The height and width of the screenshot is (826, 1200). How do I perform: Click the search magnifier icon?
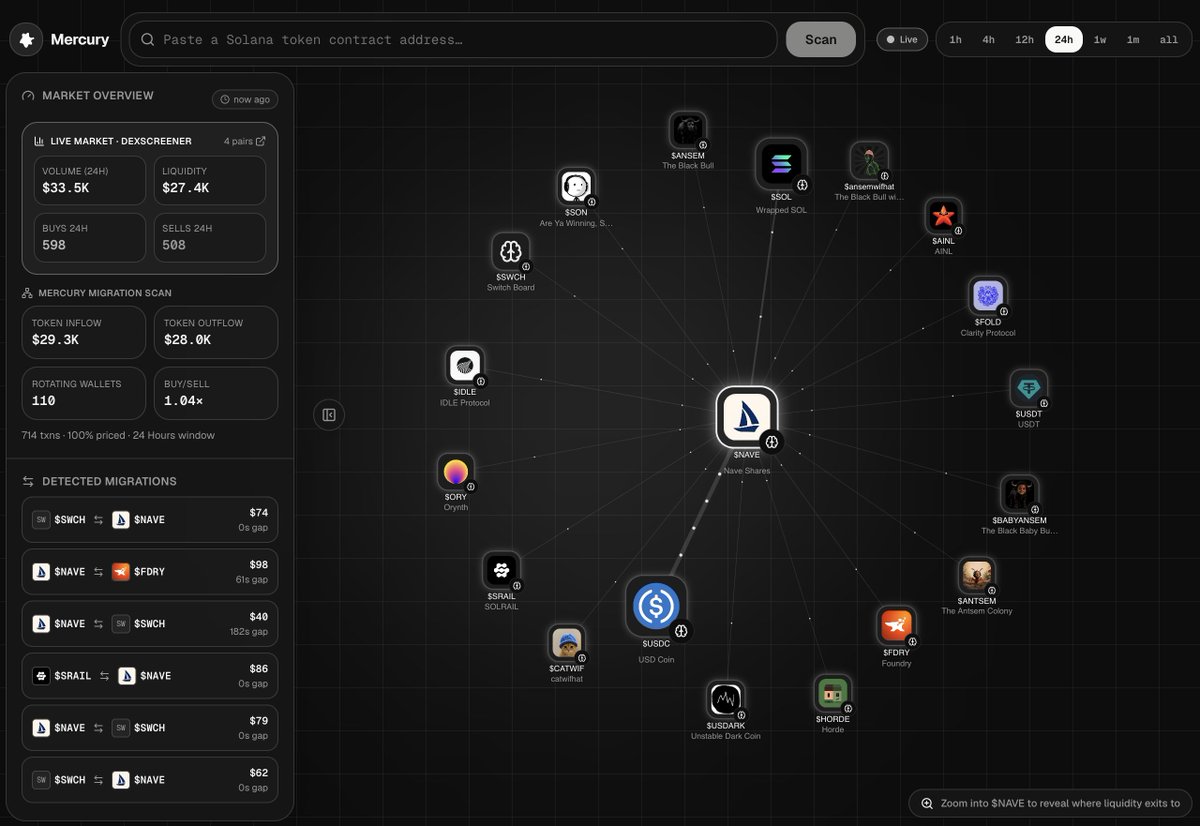pos(148,40)
